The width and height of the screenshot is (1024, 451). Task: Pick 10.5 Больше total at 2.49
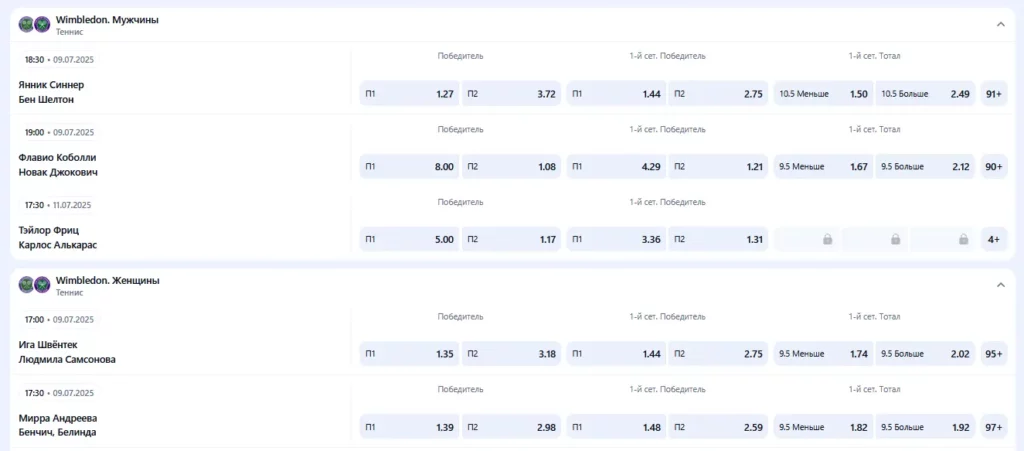click(925, 94)
